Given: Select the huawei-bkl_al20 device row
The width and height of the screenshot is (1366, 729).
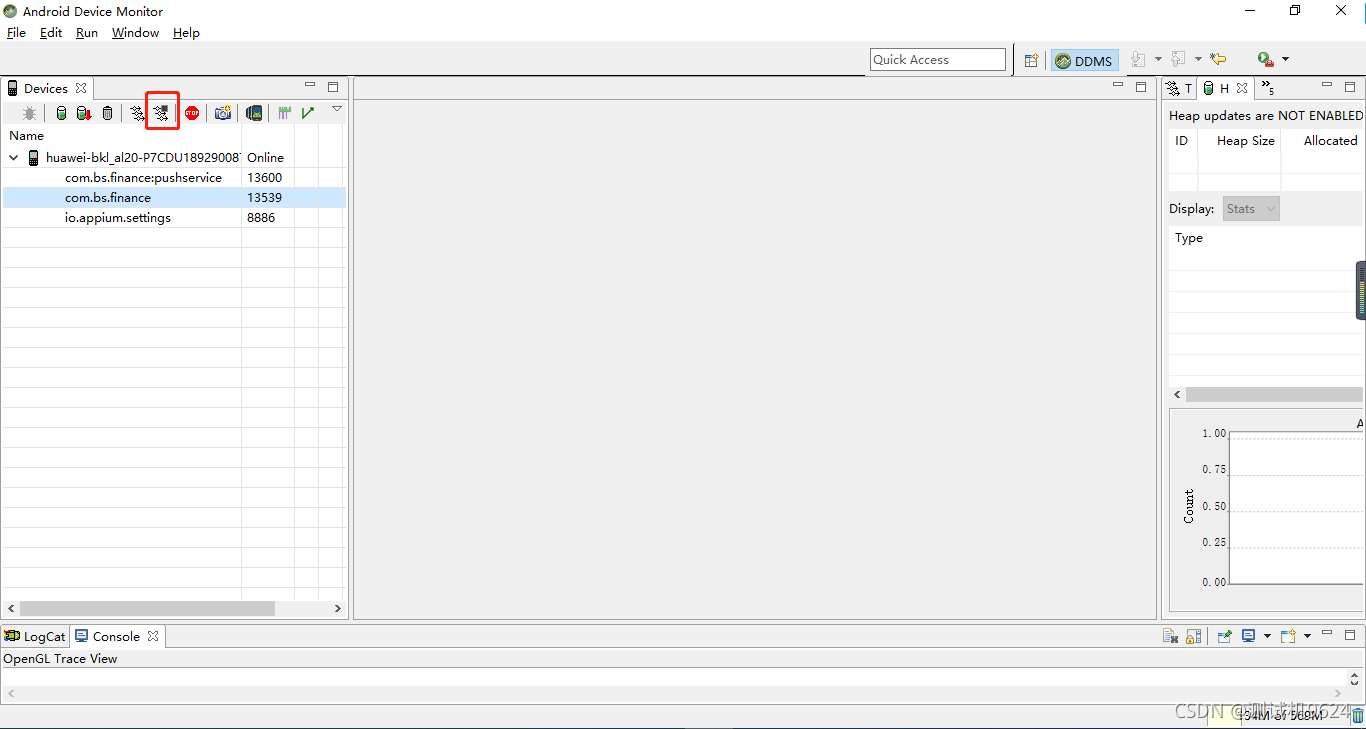Looking at the screenshot, I should [174, 157].
